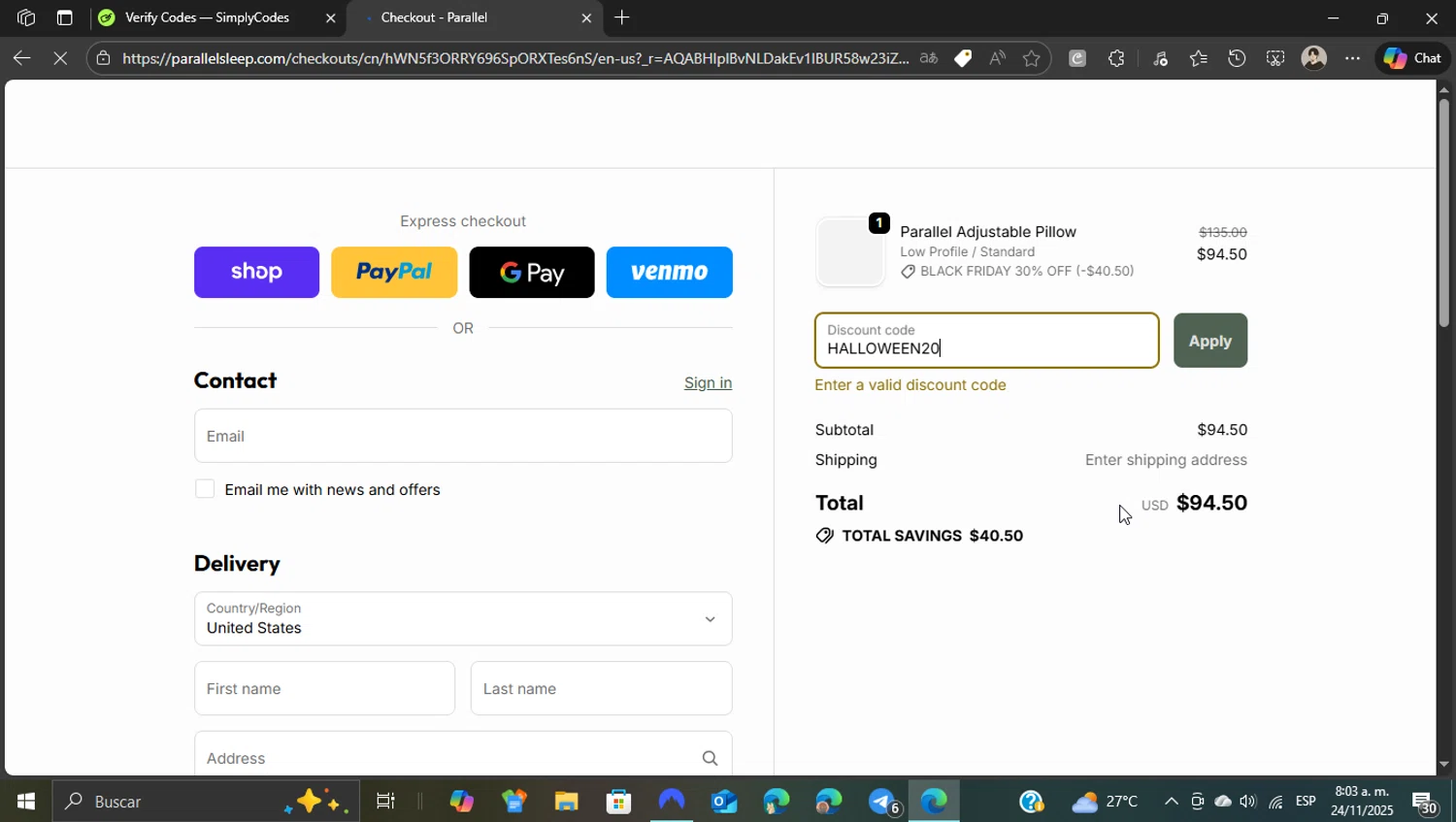The height and width of the screenshot is (822, 1456).
Task: Stop loading the page
Action: [60, 58]
